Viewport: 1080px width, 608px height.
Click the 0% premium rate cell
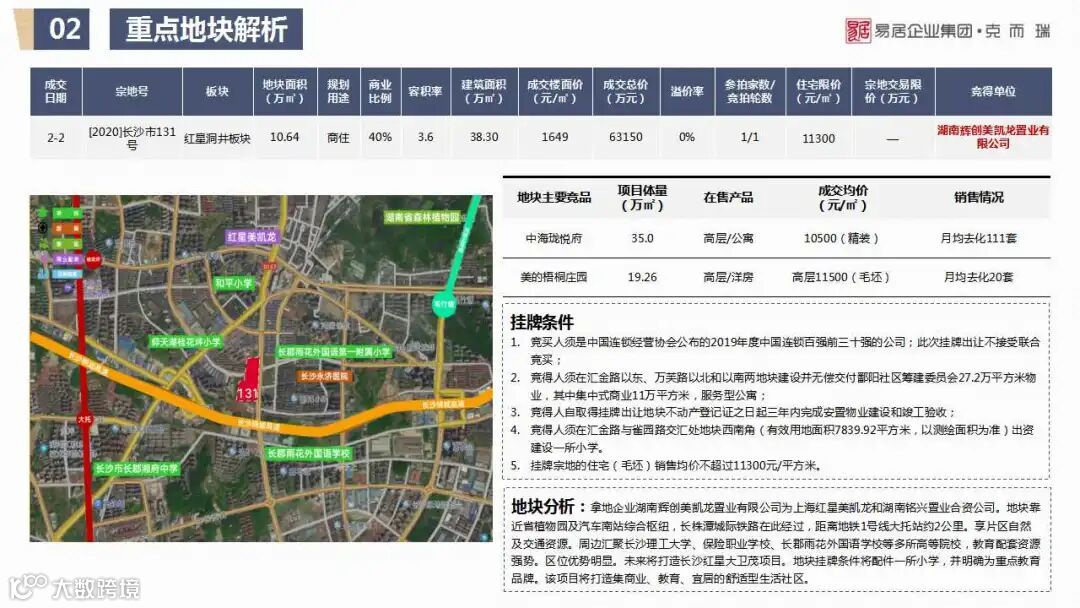click(x=687, y=137)
